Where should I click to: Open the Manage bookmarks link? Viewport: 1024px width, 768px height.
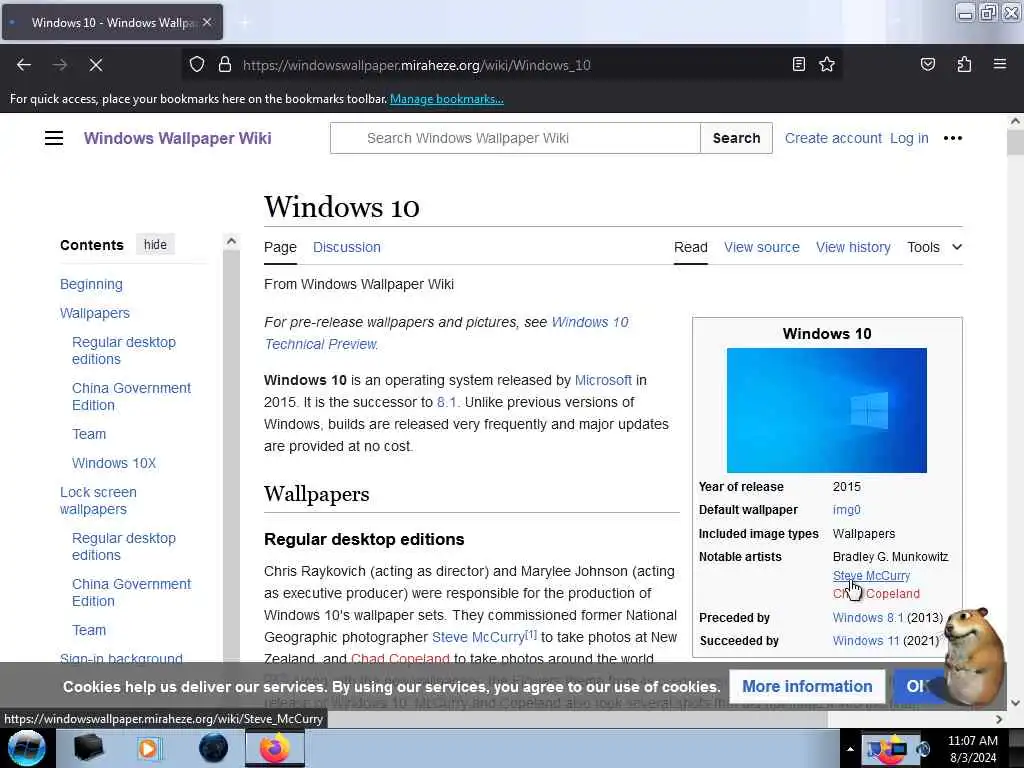coord(447,99)
